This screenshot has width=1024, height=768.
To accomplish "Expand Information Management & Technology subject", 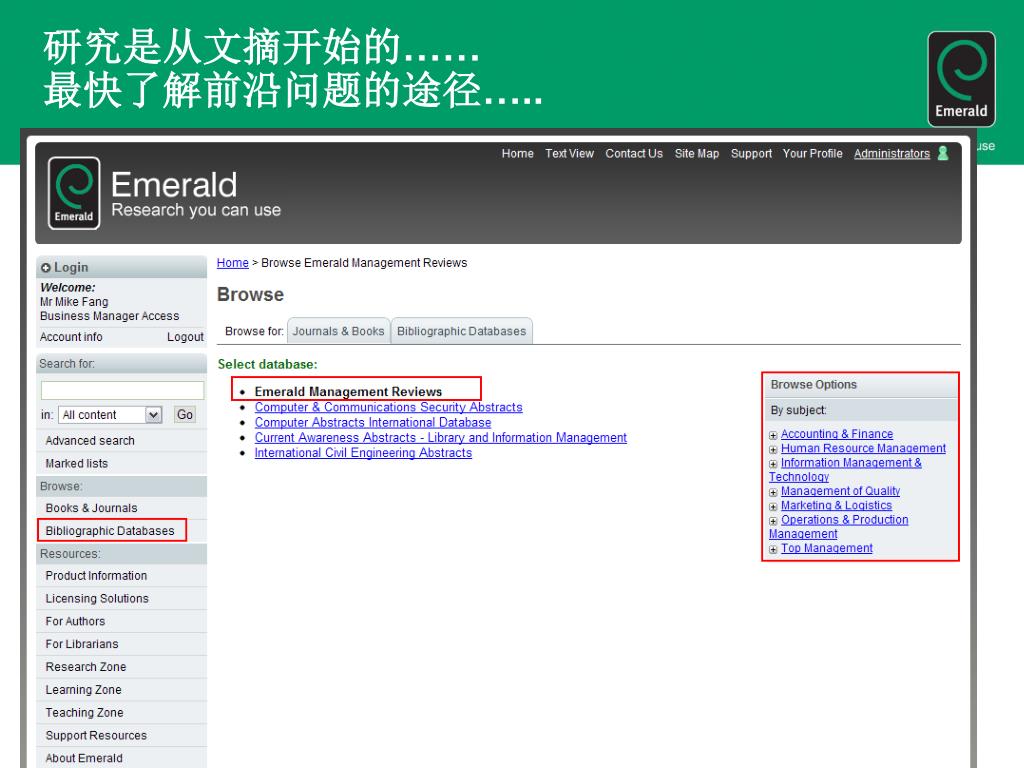I will 773,464.
